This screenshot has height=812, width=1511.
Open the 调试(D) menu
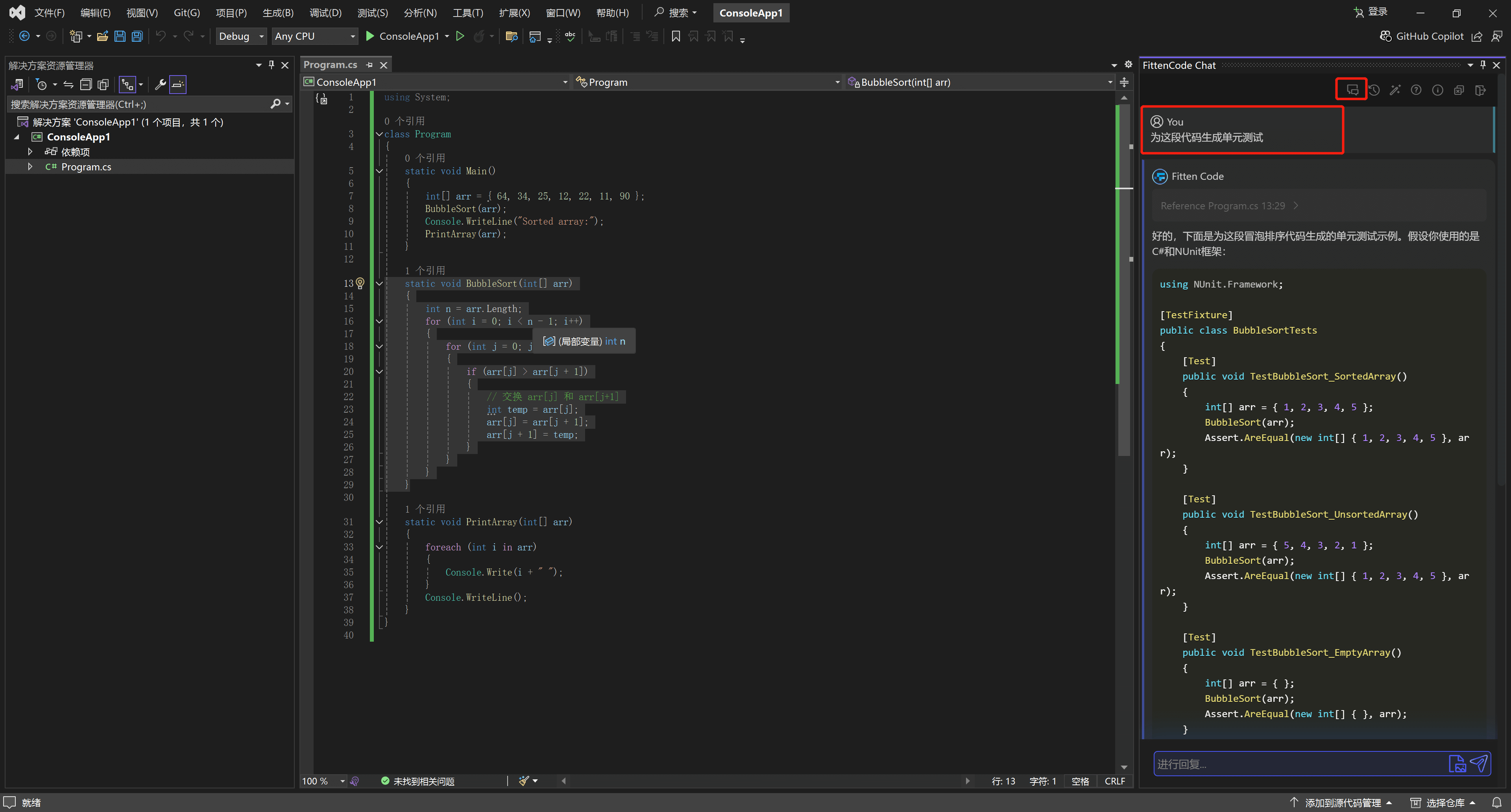(x=325, y=12)
